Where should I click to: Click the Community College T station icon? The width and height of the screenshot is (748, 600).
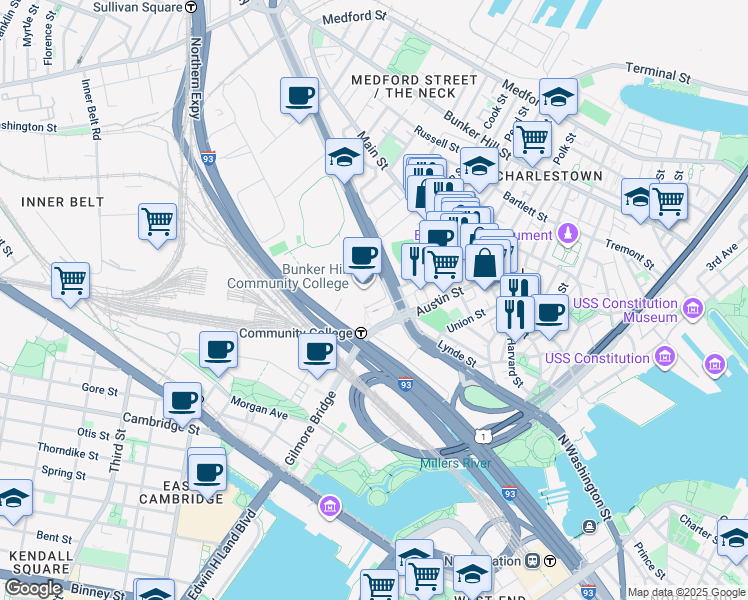(362, 333)
